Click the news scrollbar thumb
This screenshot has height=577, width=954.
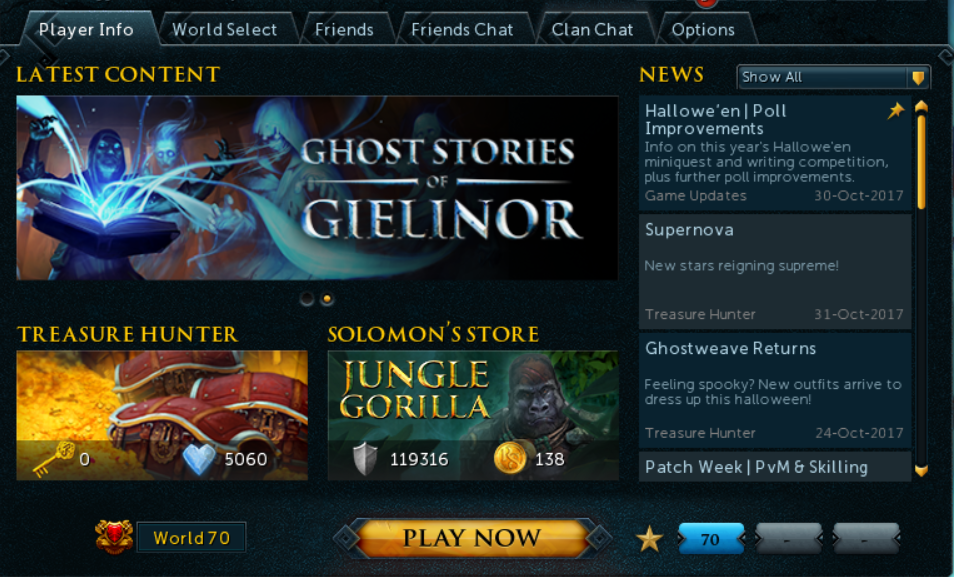921,161
